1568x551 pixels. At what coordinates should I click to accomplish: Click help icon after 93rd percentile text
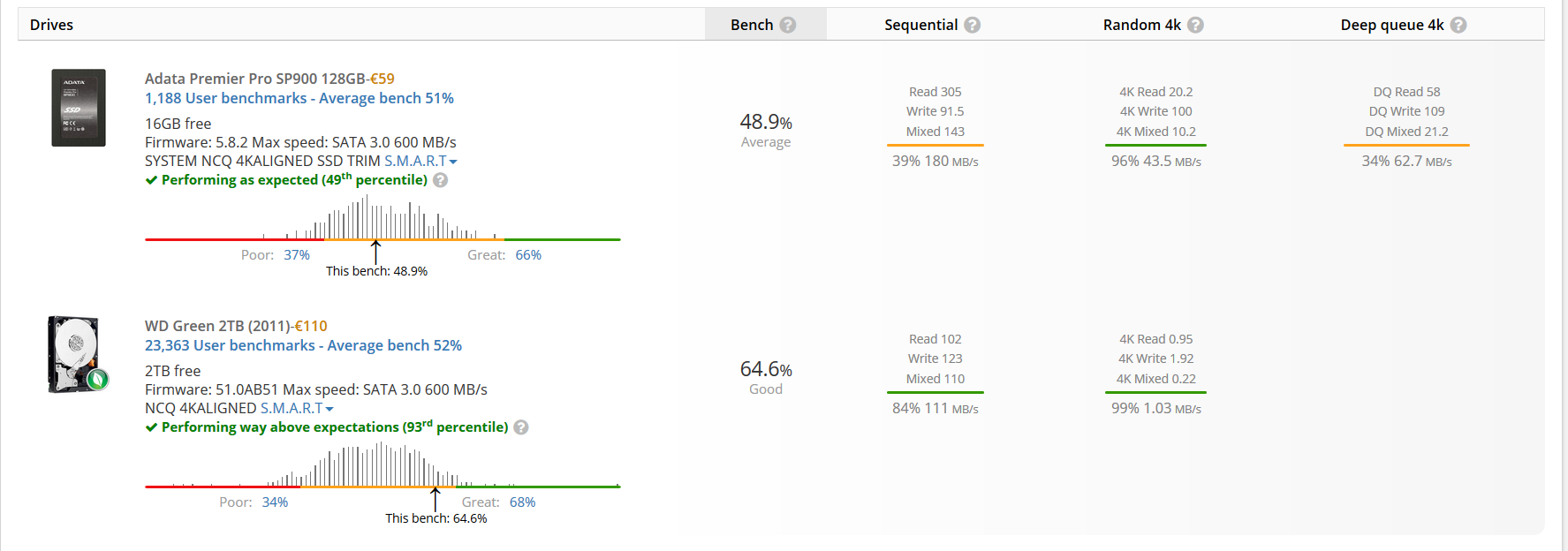521,427
